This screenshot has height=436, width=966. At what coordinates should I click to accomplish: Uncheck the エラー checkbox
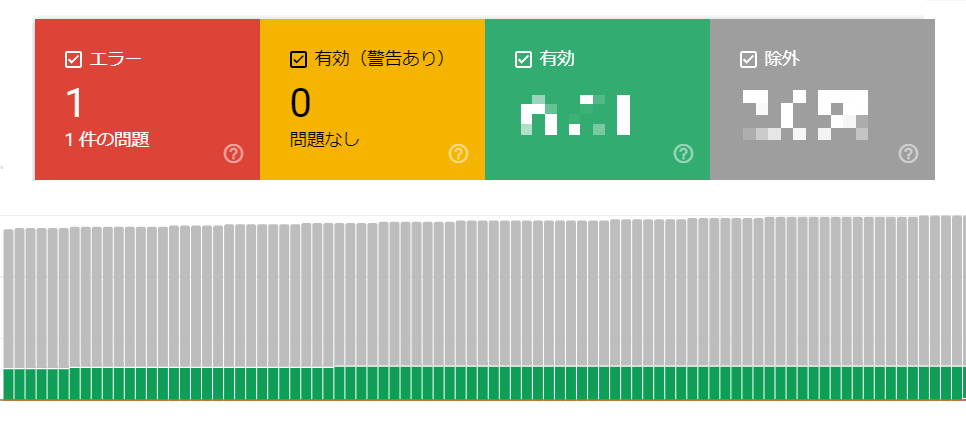pos(72,60)
